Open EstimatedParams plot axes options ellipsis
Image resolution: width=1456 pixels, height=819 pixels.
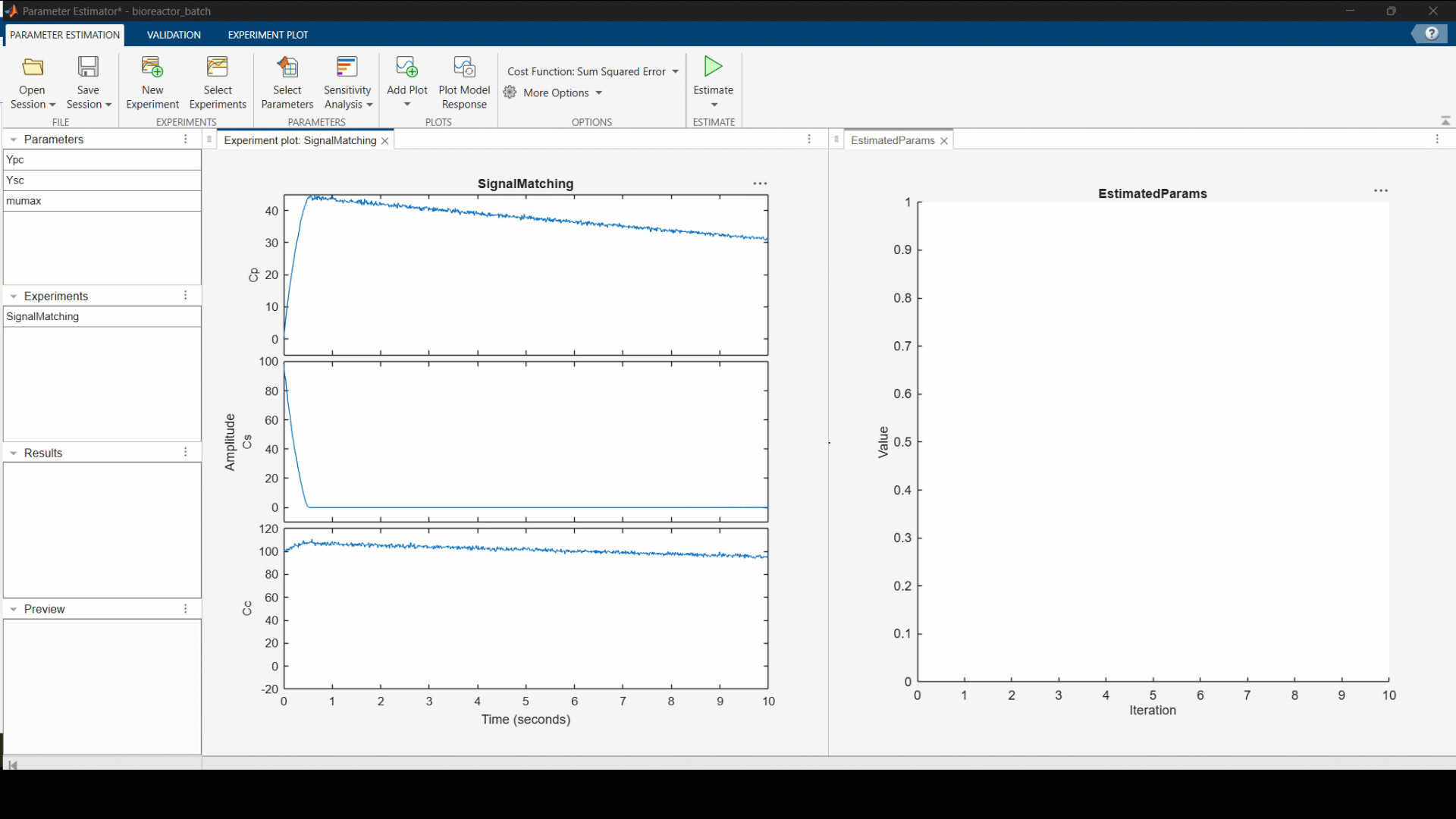pyautogui.click(x=1381, y=191)
